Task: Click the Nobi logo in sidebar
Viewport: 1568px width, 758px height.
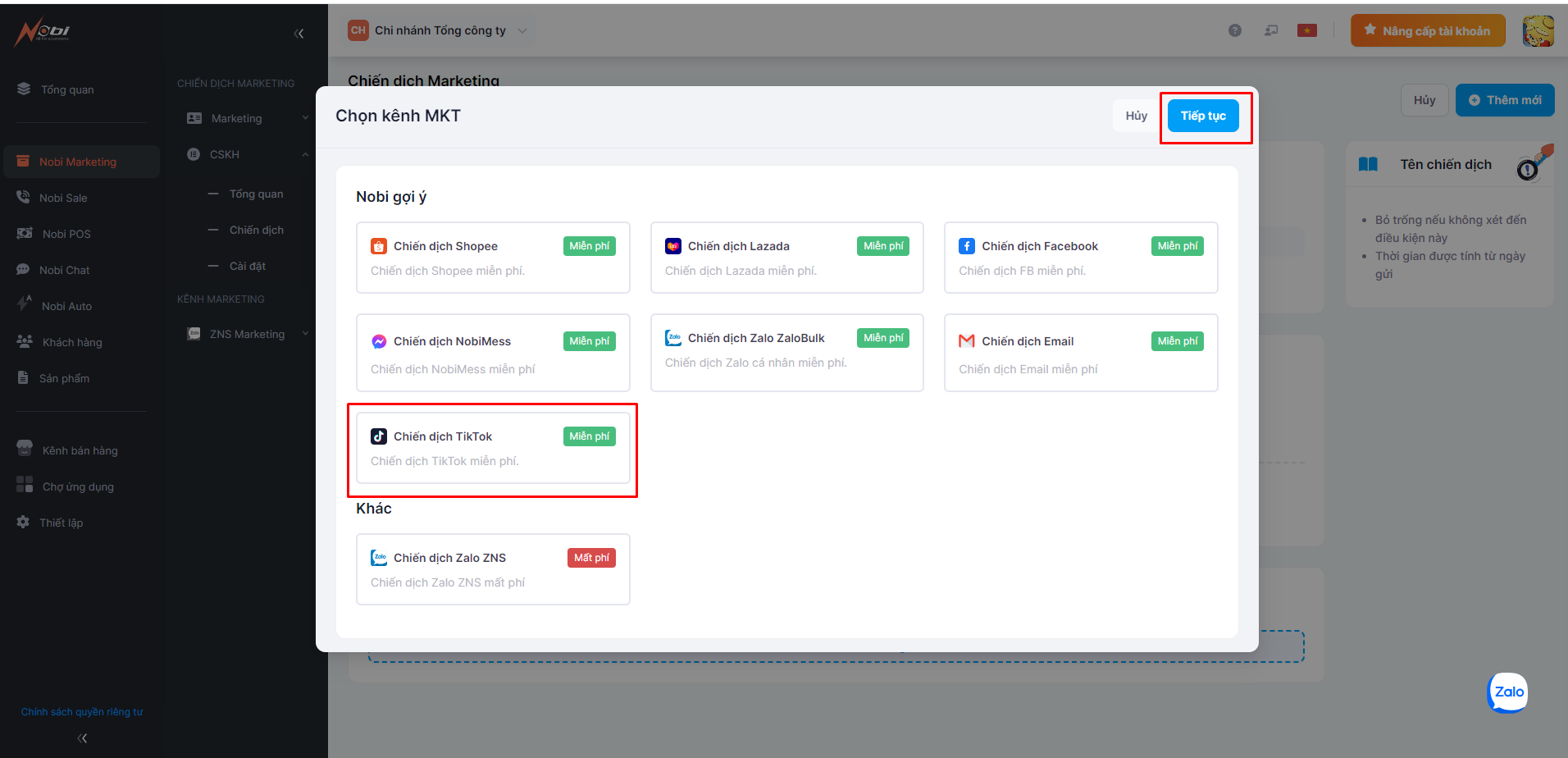Action: coord(43,33)
